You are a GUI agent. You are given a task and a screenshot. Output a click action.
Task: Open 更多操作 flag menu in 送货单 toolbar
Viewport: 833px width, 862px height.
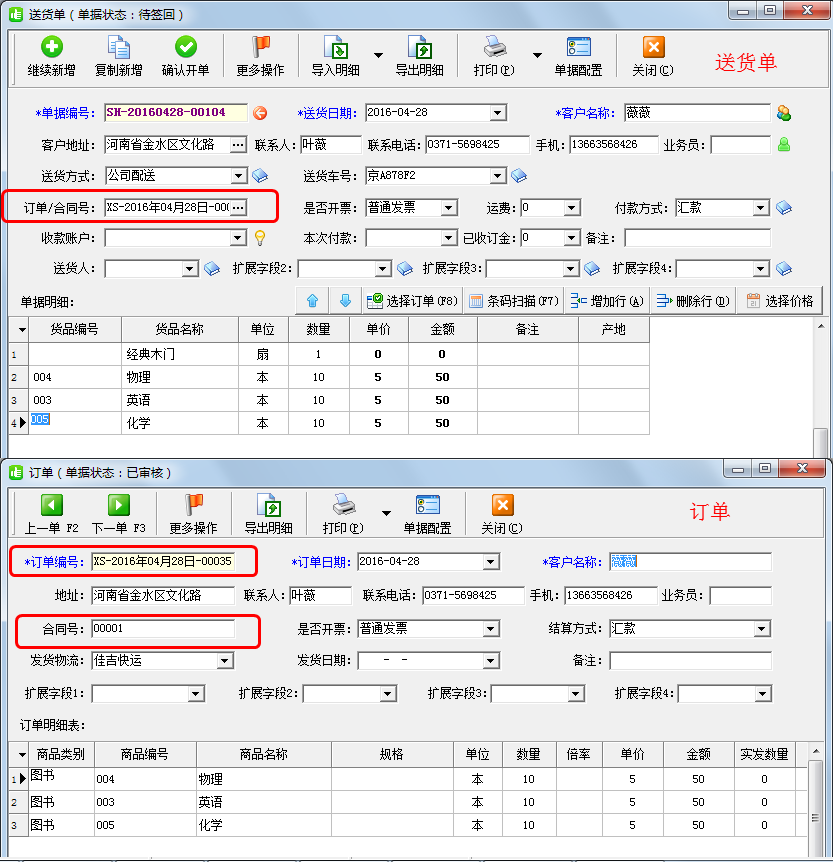(x=260, y=48)
